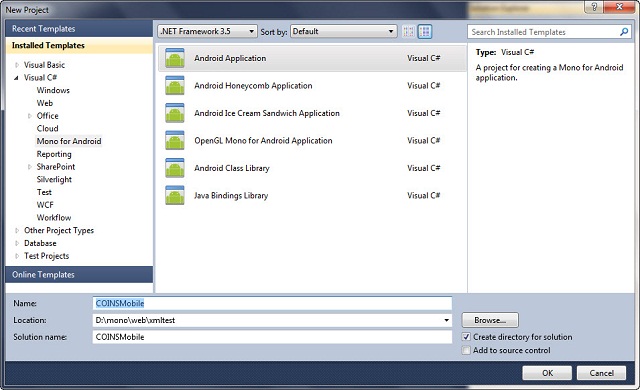Expand the SharePoint tree node
The width and height of the screenshot is (640, 390).
pyautogui.click(x=29, y=166)
